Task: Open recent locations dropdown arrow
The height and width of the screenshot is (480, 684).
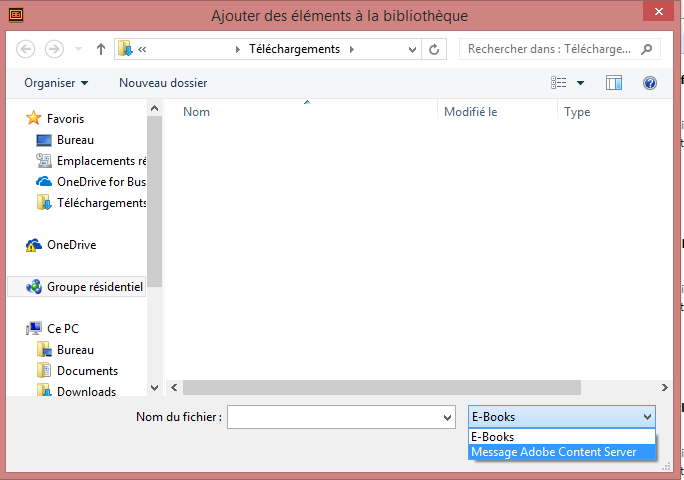Action: [79, 49]
